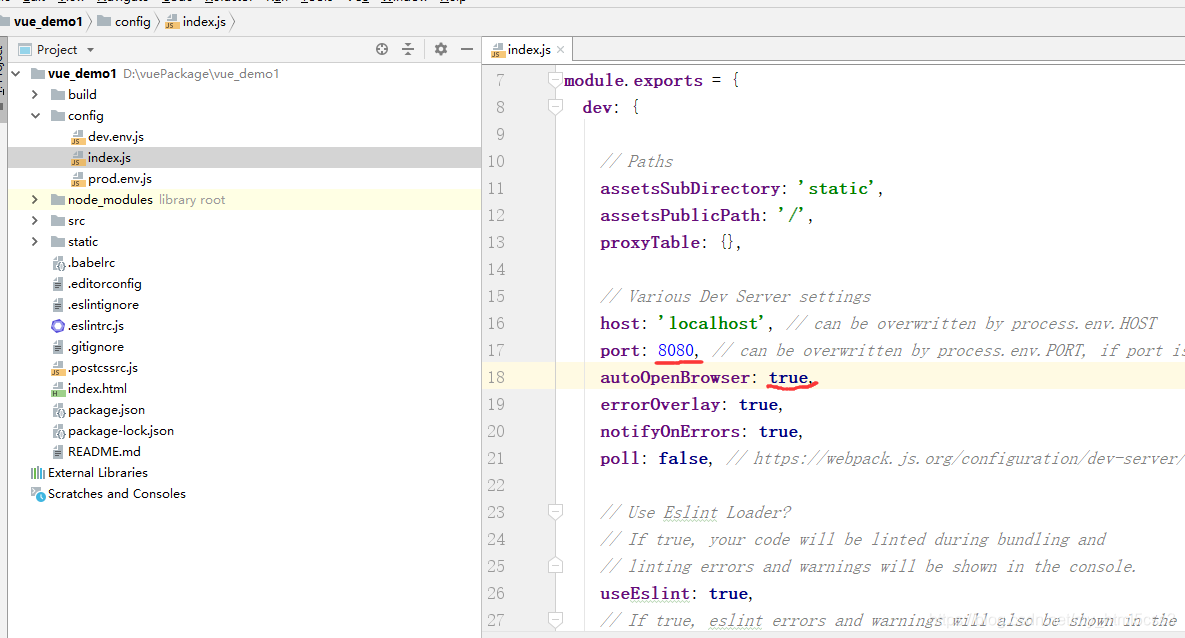Select the .eslintrc.js file
Screen dimensions: 1185x638
[95, 326]
